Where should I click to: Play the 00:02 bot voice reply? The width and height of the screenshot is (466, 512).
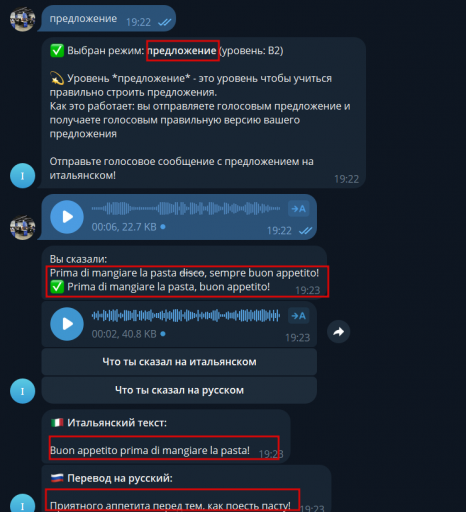67,324
